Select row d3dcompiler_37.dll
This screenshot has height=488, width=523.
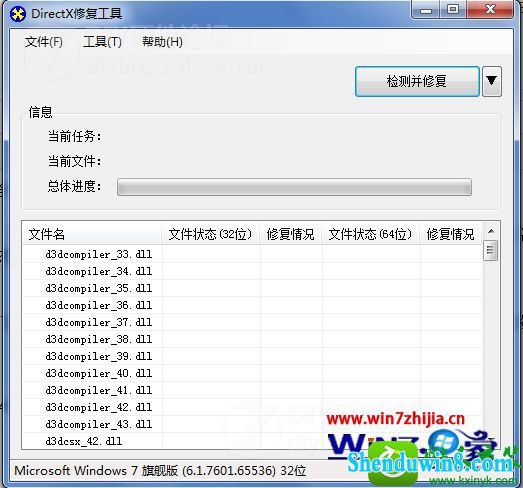tap(252, 322)
